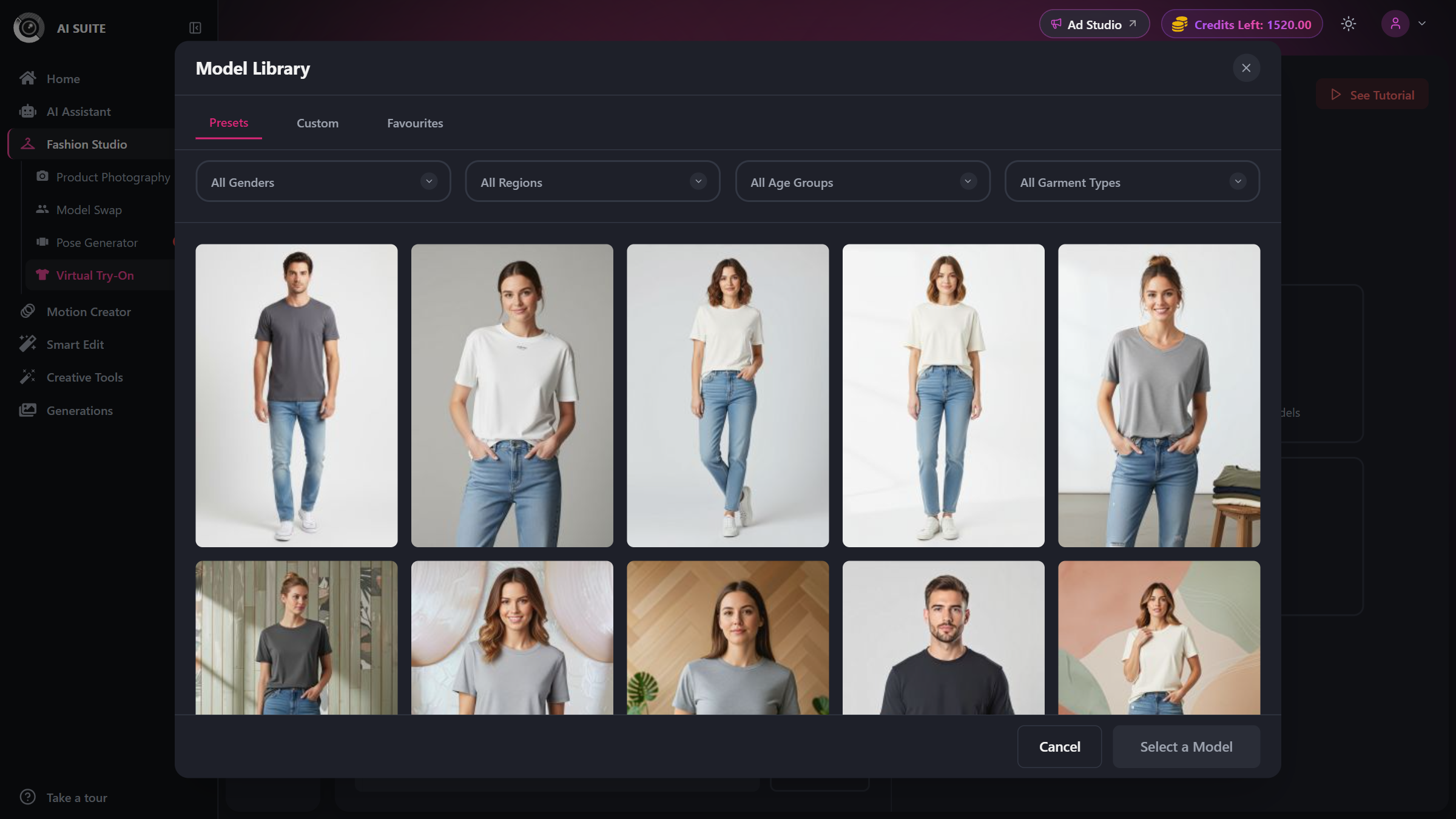Click the Pose Generator icon
Image resolution: width=1456 pixels, height=819 pixels.
pyautogui.click(x=42, y=242)
